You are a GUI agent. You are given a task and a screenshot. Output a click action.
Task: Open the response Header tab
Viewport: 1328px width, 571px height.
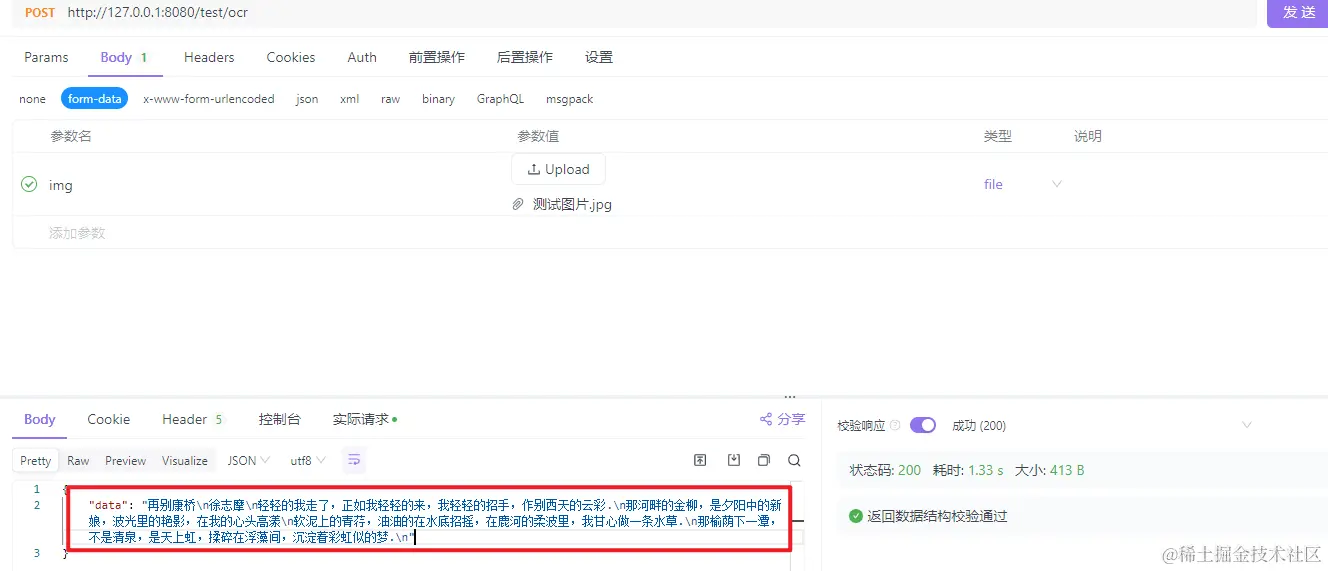tap(193, 419)
